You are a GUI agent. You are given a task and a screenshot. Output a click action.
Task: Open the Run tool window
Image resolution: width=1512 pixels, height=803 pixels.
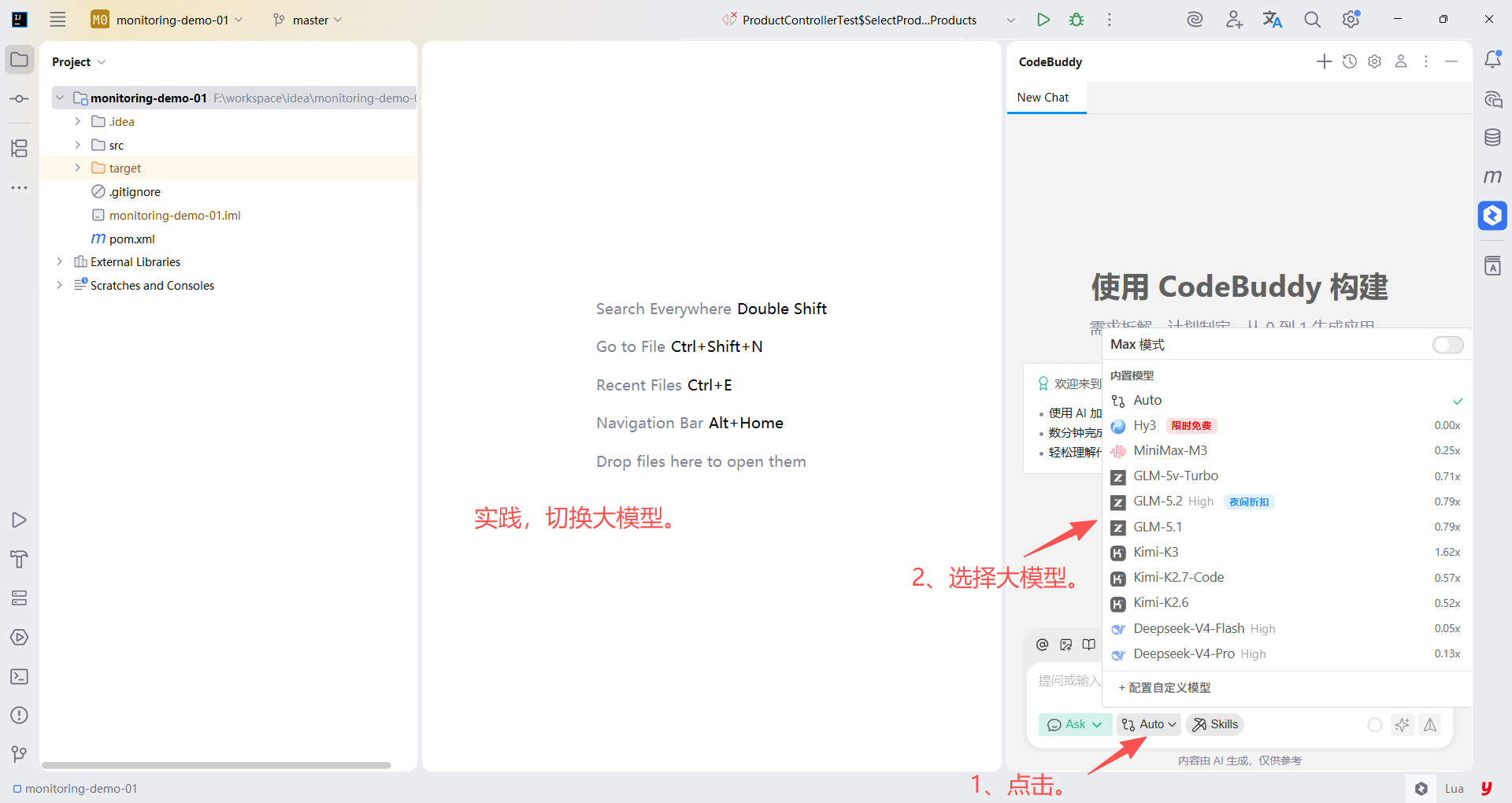click(20, 520)
